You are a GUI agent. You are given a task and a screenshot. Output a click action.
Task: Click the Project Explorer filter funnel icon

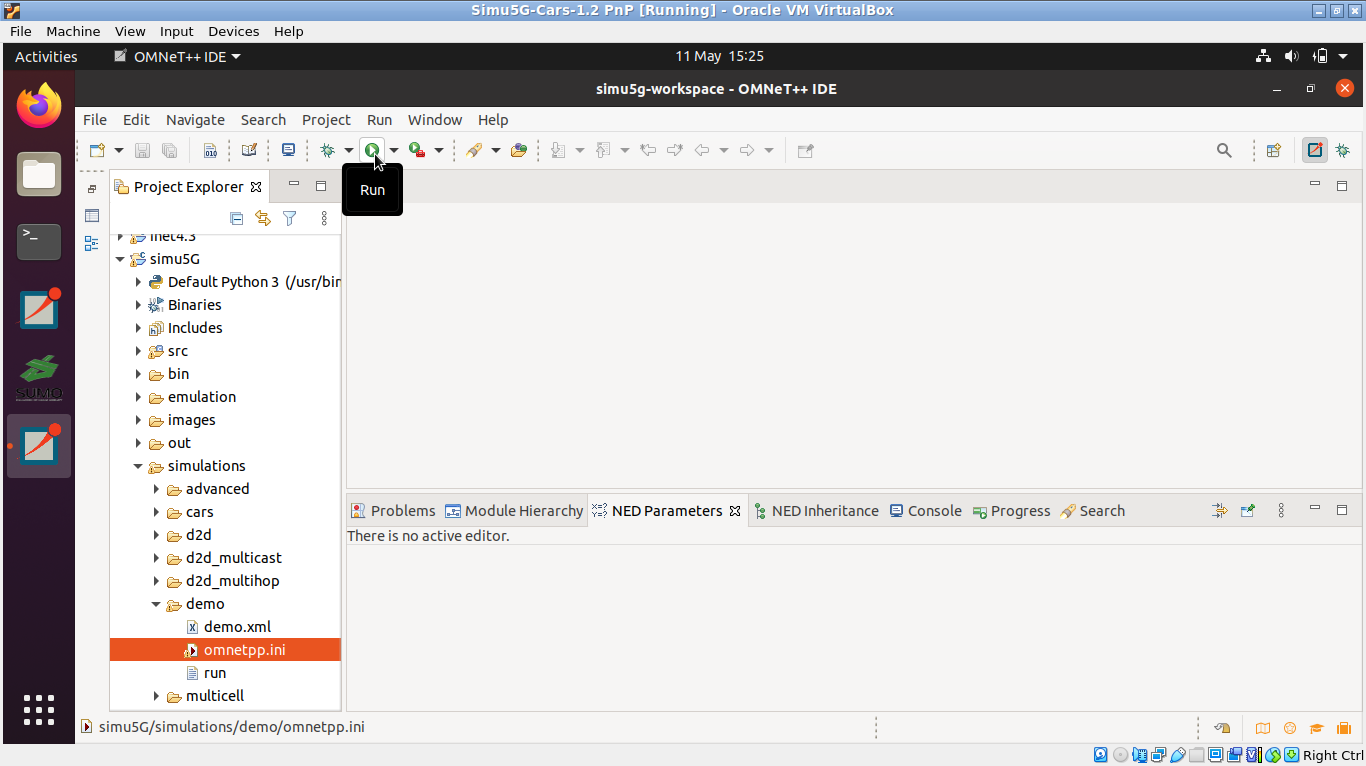290,218
